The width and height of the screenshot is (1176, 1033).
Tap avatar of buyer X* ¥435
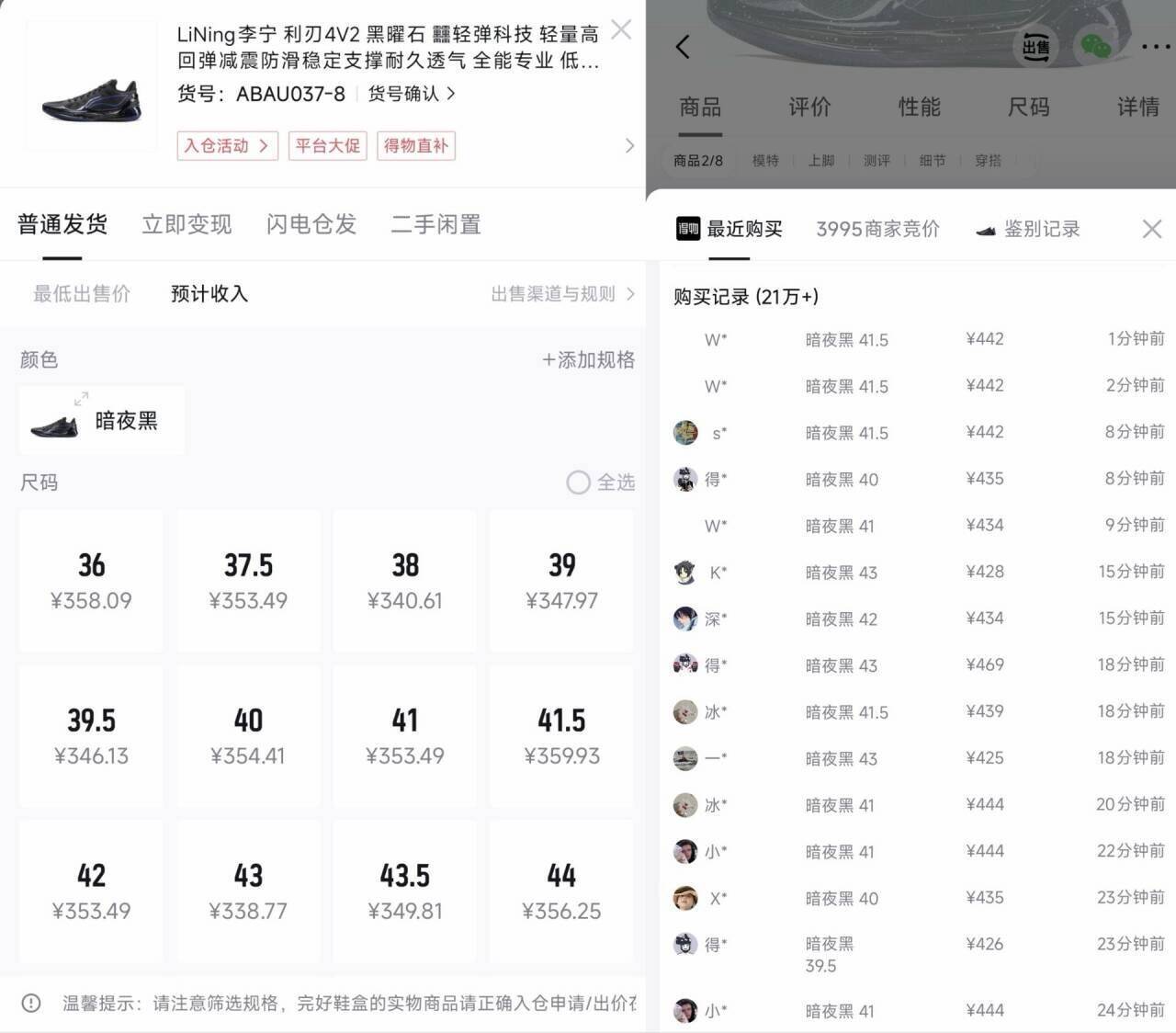685,898
